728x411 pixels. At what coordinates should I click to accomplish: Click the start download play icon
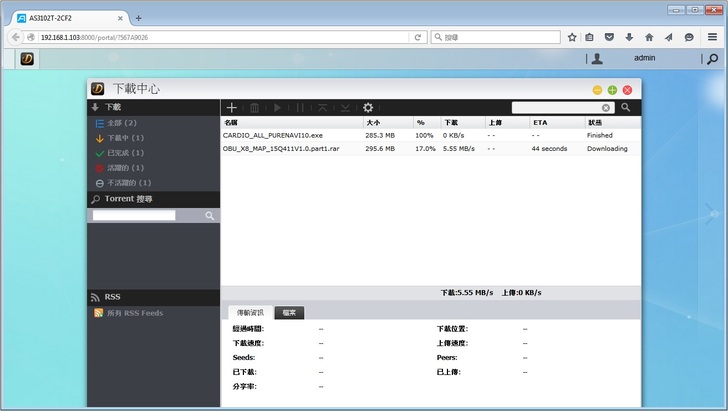[x=278, y=107]
